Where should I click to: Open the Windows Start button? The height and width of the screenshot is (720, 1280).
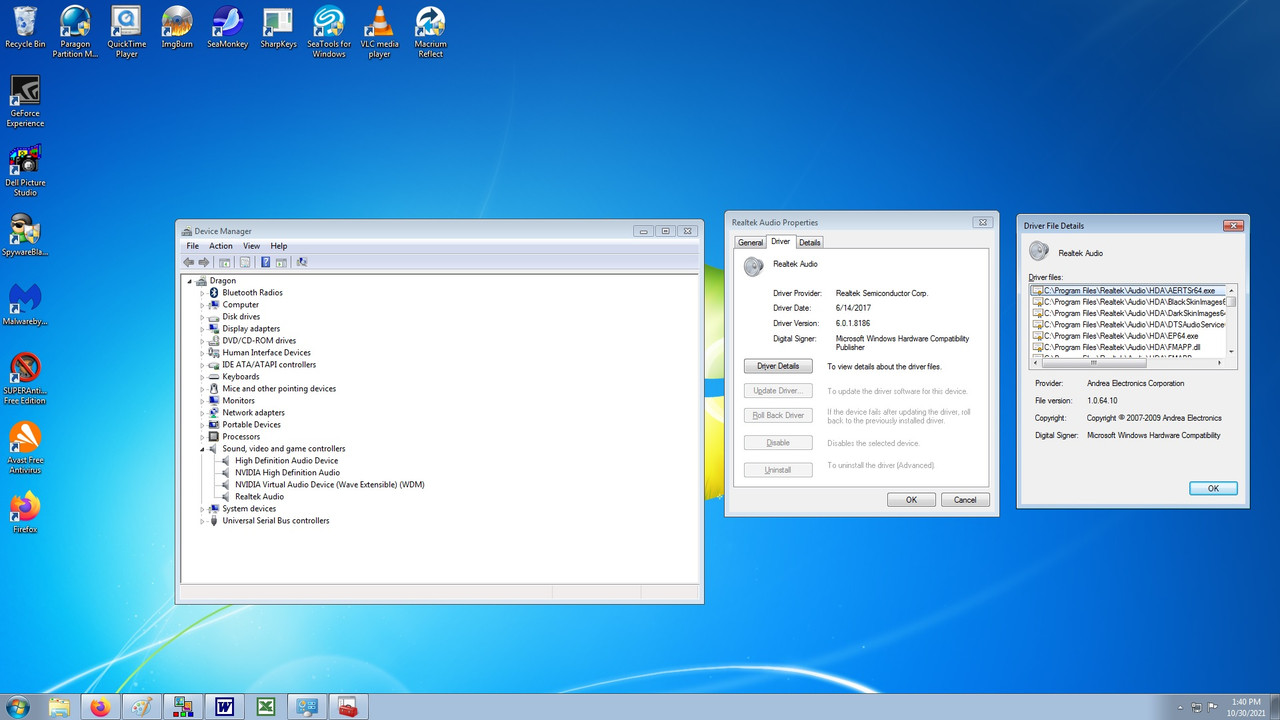17,707
